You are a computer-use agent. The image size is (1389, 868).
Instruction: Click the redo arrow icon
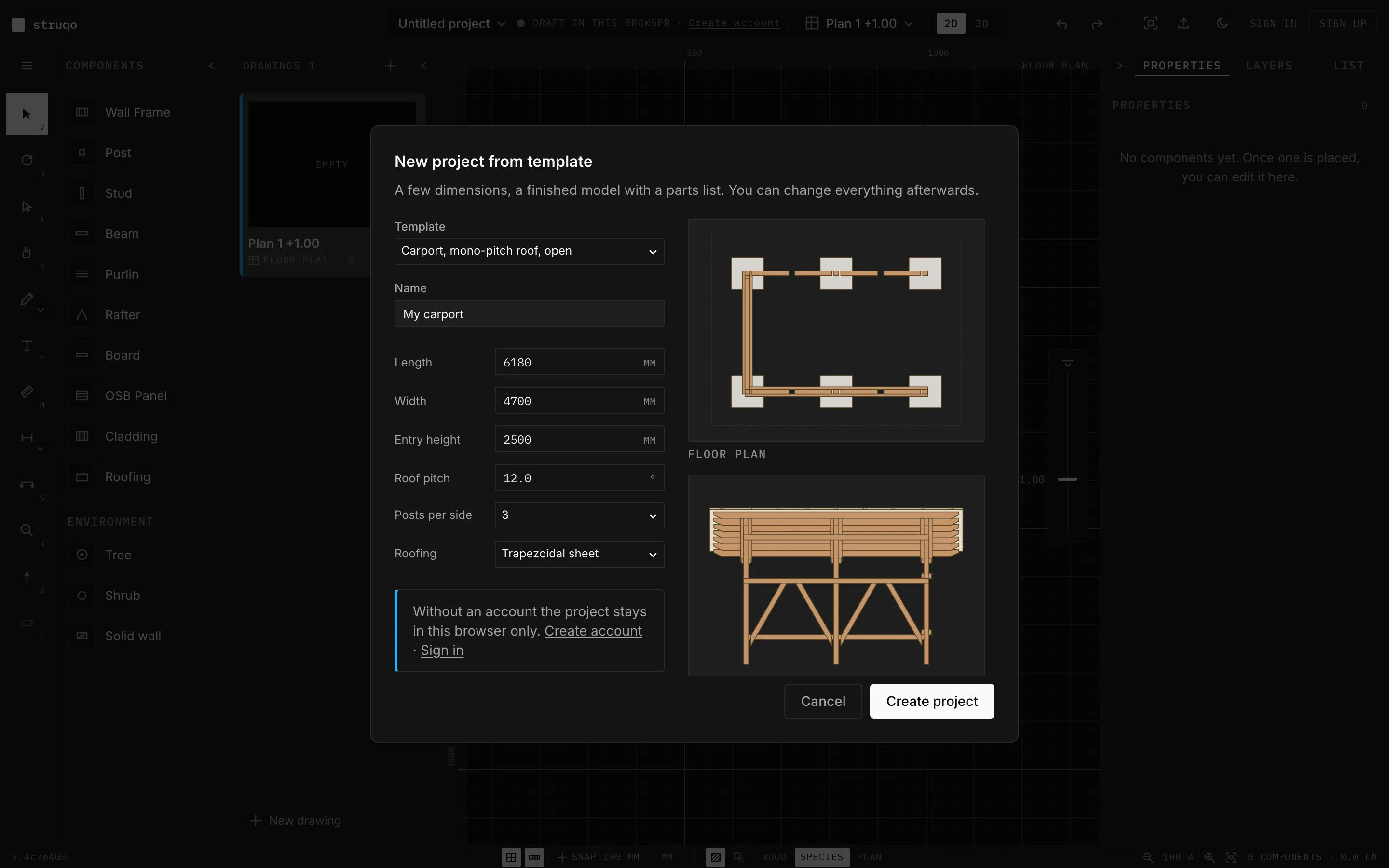1096,24
